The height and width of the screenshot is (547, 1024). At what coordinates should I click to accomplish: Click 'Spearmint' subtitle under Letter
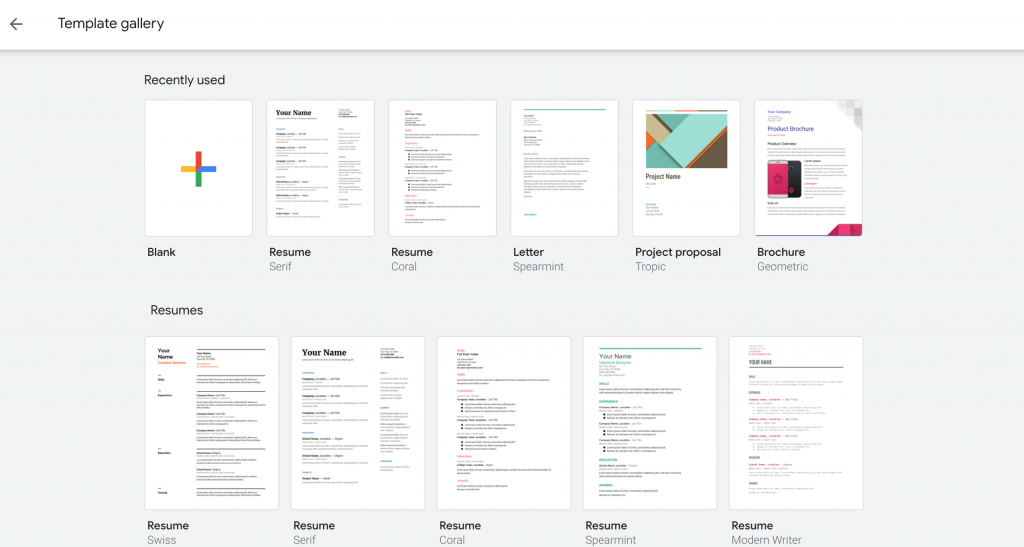[538, 266]
